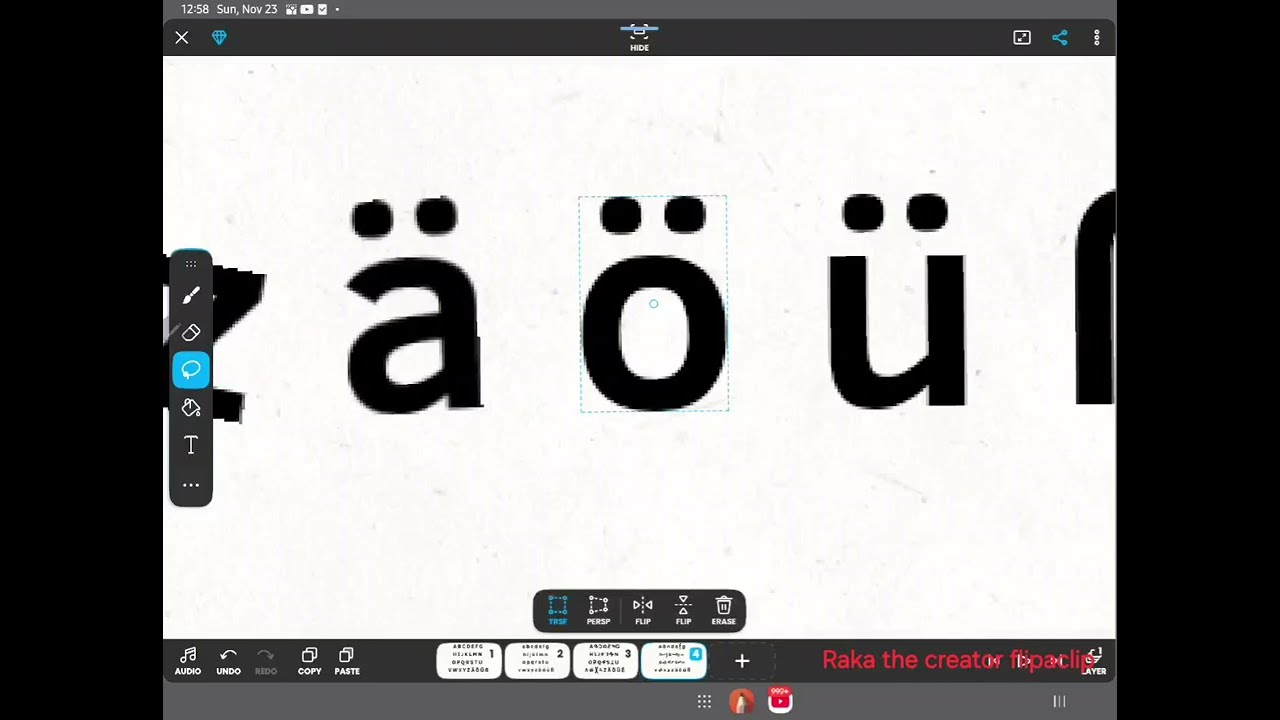Flip the selection horizontally
1280x720 pixels.
(x=643, y=611)
